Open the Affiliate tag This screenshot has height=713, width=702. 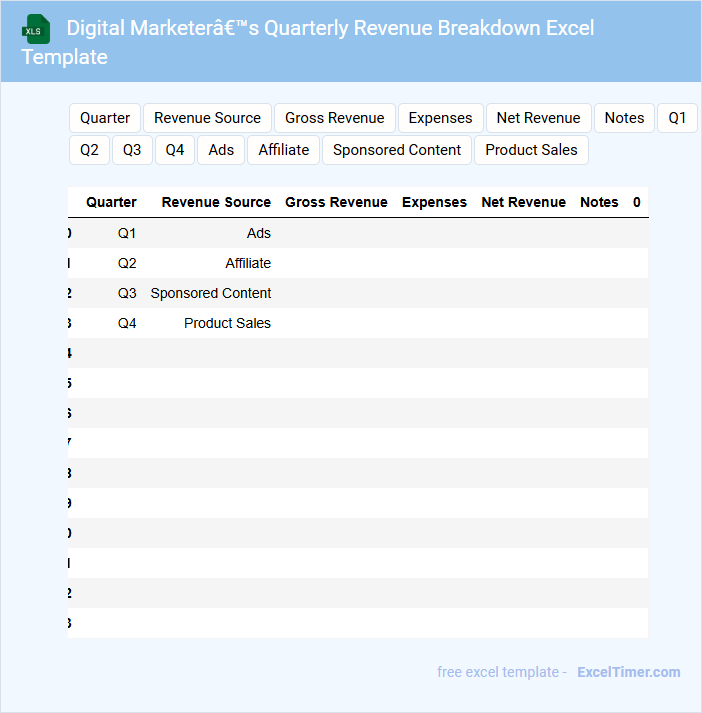(x=284, y=150)
